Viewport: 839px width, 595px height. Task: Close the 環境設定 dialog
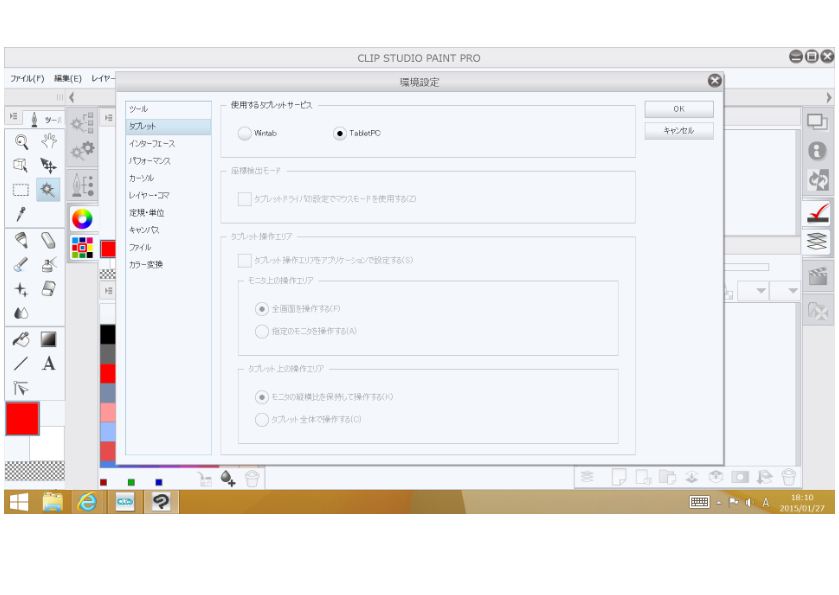pos(714,81)
